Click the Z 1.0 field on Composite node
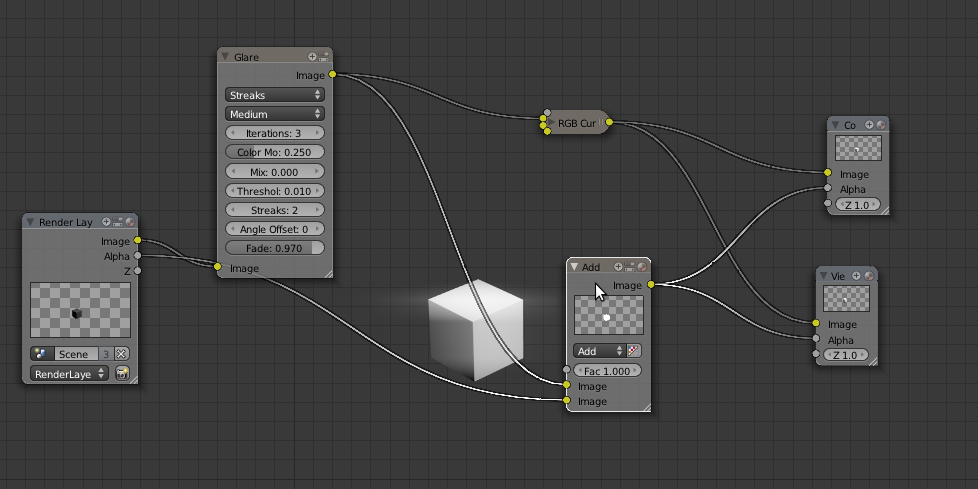Image resolution: width=978 pixels, height=489 pixels. [857, 205]
